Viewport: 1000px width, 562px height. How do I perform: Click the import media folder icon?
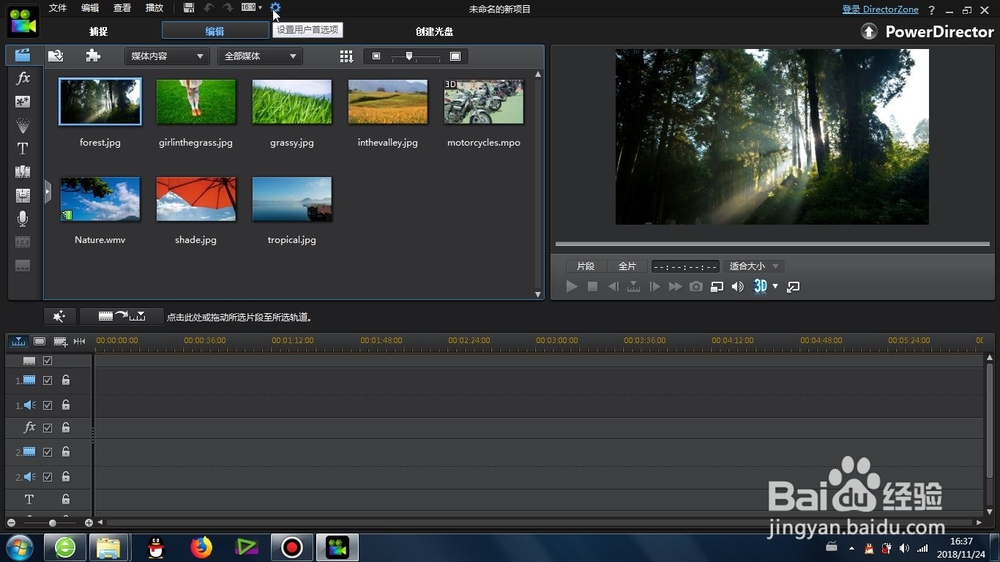click(x=55, y=55)
